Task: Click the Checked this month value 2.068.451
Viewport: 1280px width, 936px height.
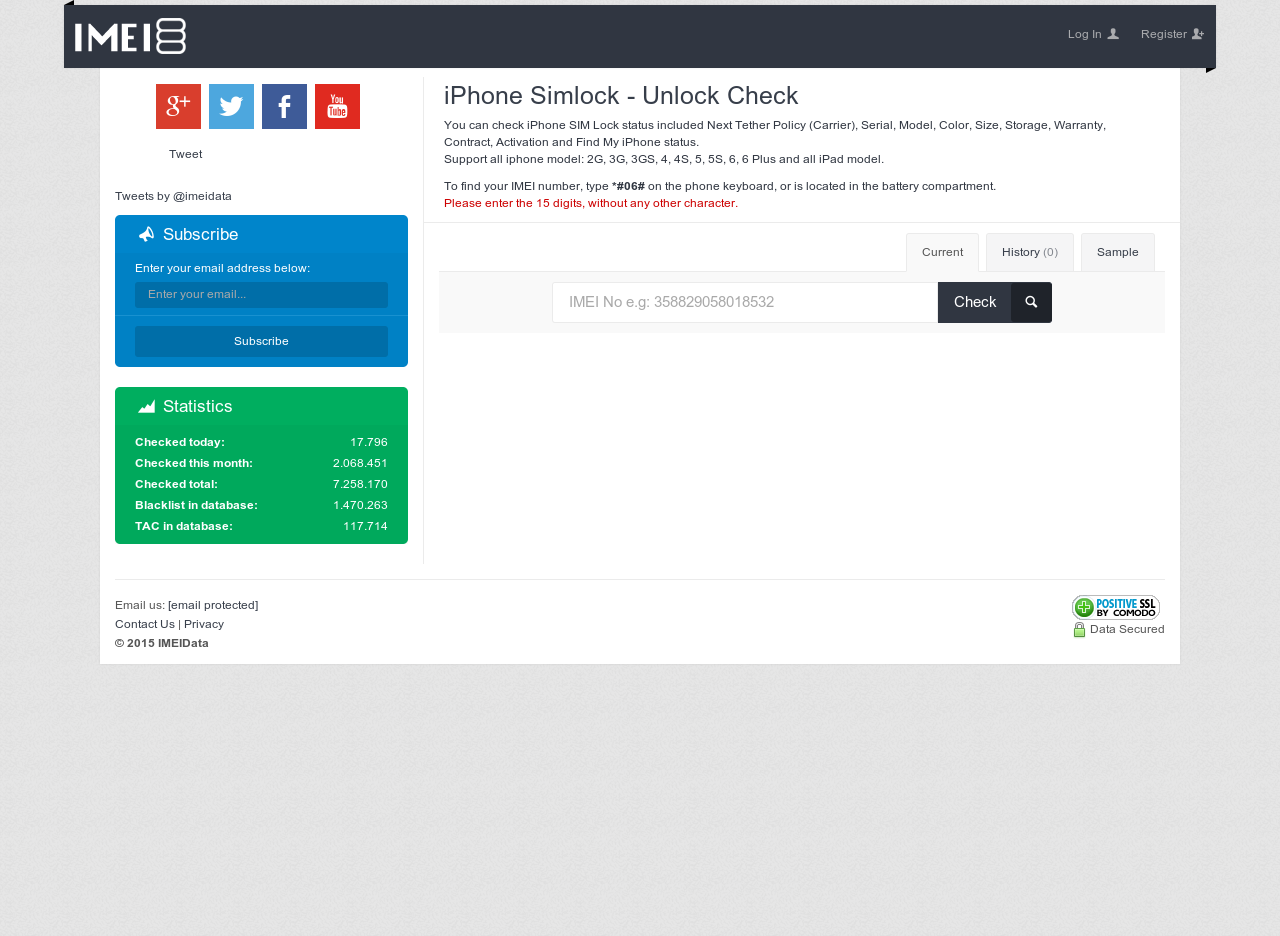Action: point(360,463)
